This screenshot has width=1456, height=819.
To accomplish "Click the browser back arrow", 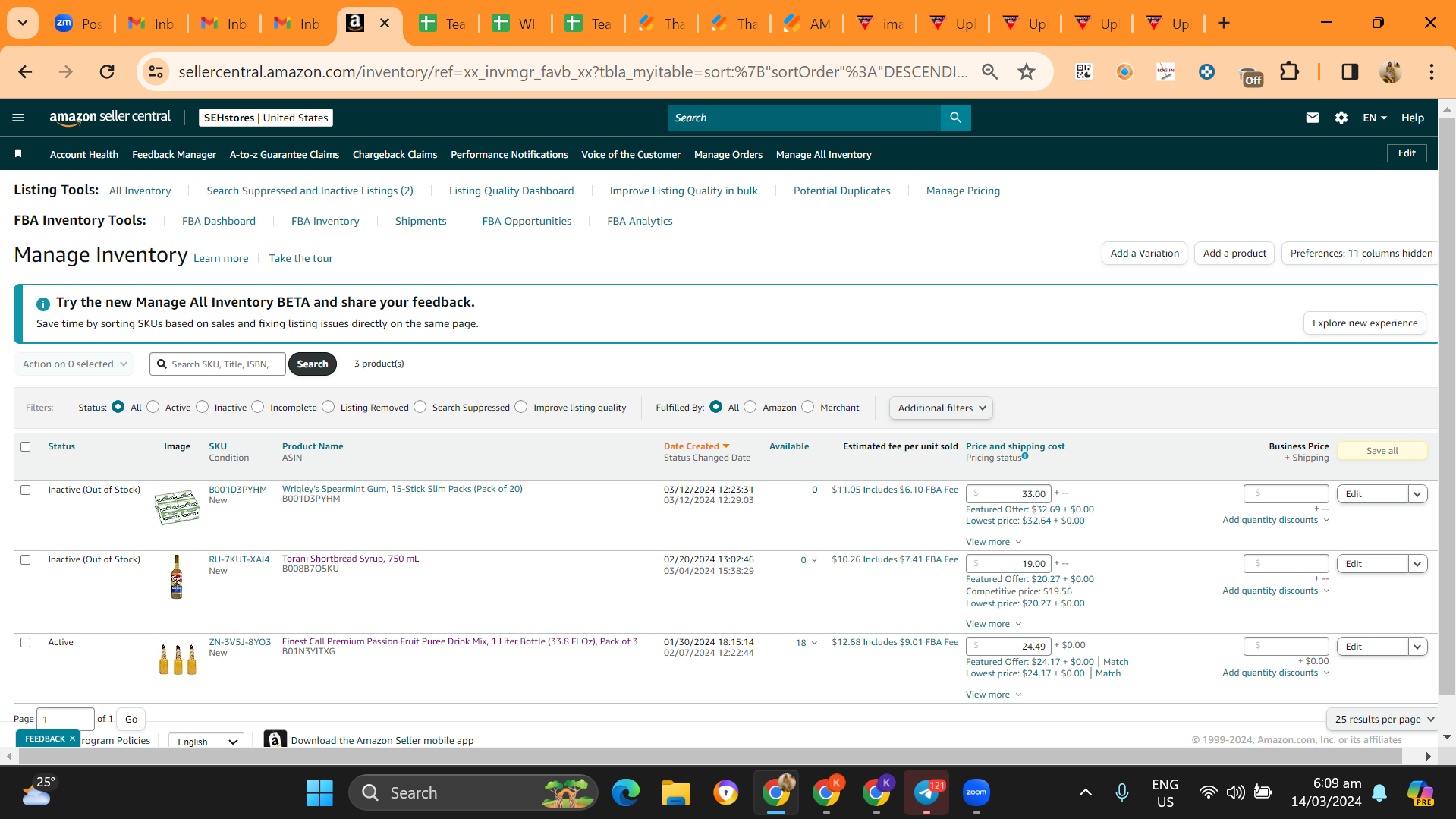I will [x=25, y=71].
